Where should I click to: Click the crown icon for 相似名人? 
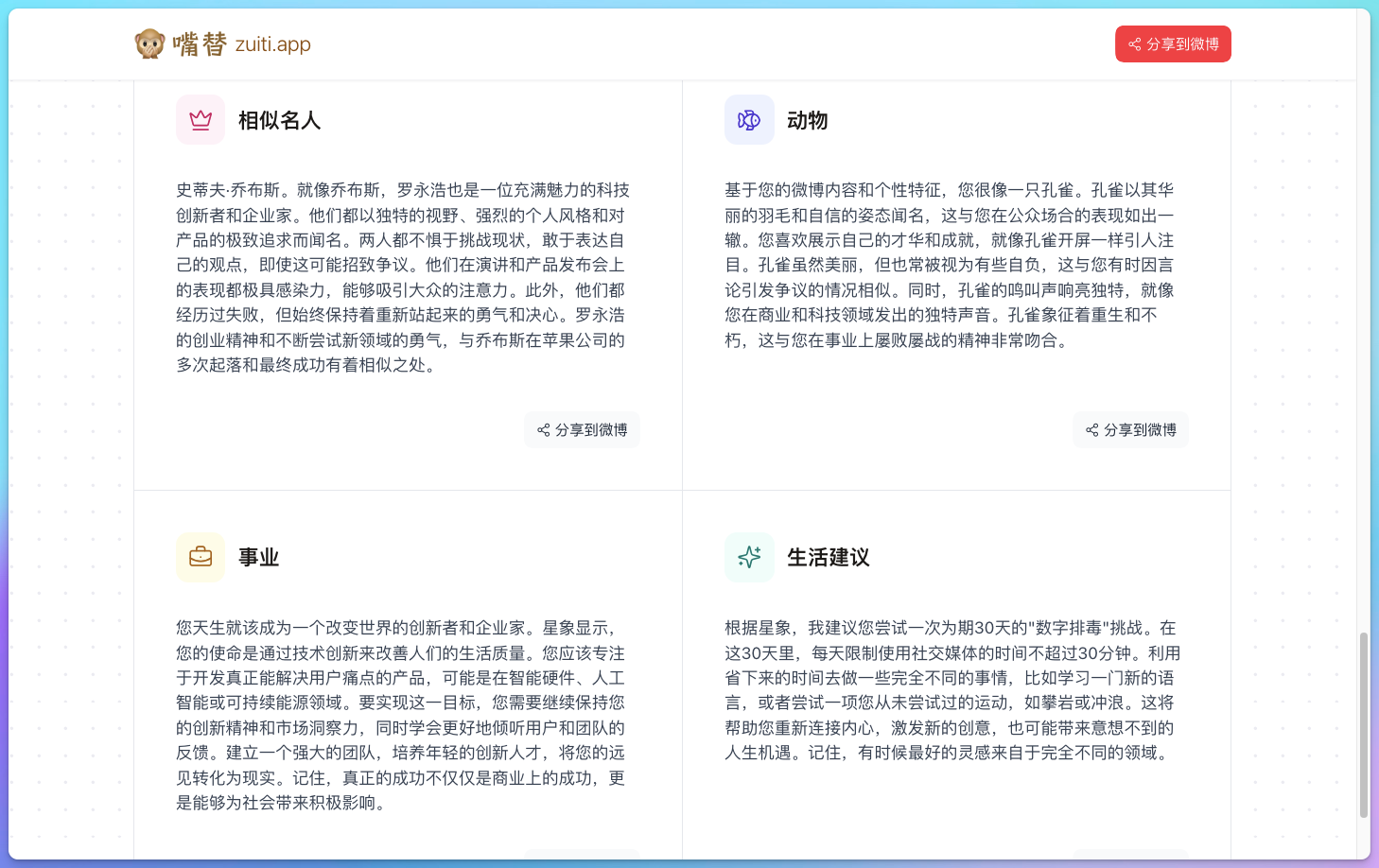pyautogui.click(x=201, y=120)
